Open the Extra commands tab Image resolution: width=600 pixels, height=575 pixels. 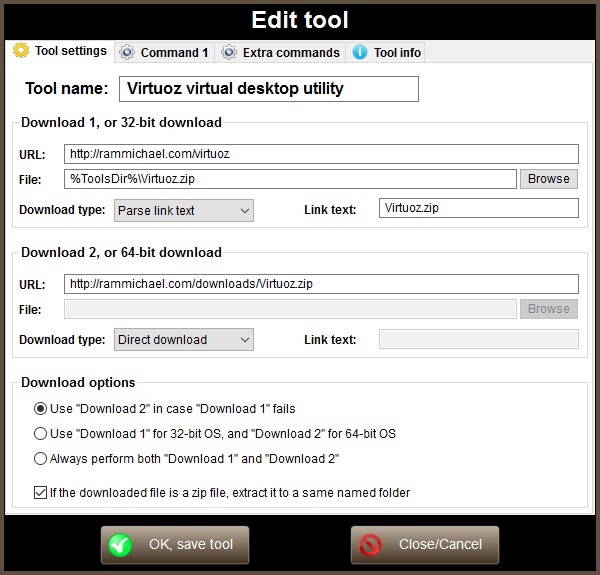[280, 52]
